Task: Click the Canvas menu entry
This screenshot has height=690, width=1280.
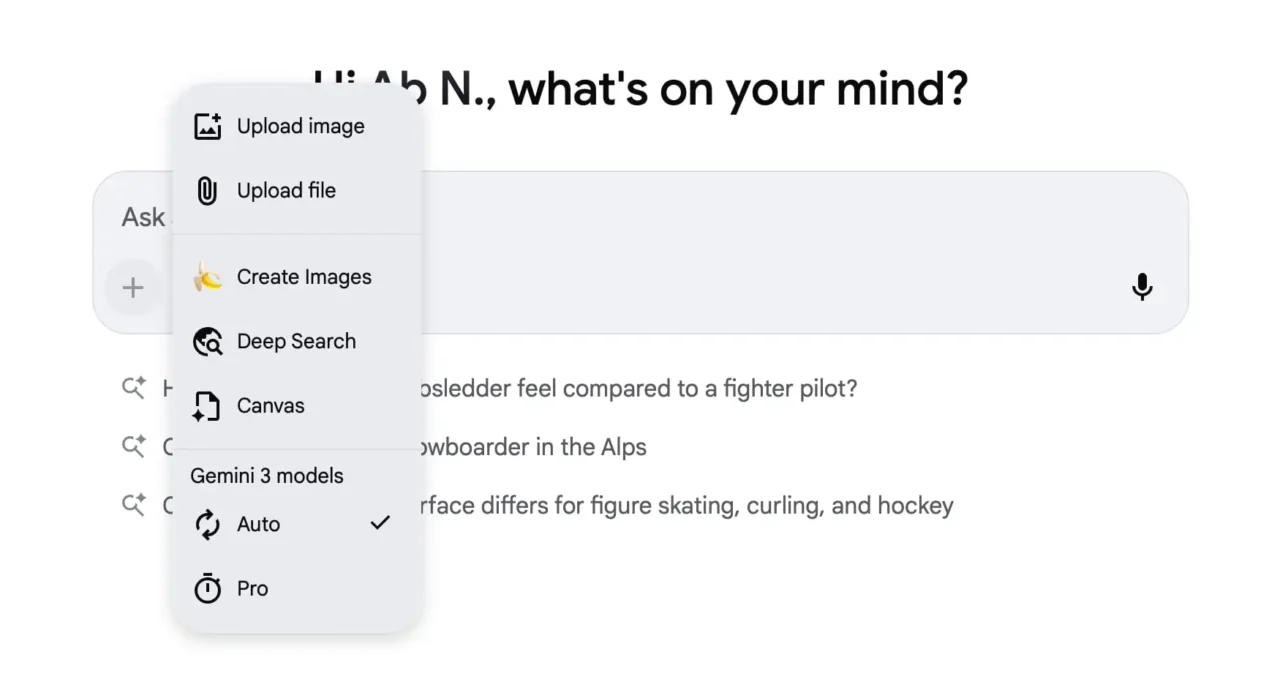Action: coord(270,405)
